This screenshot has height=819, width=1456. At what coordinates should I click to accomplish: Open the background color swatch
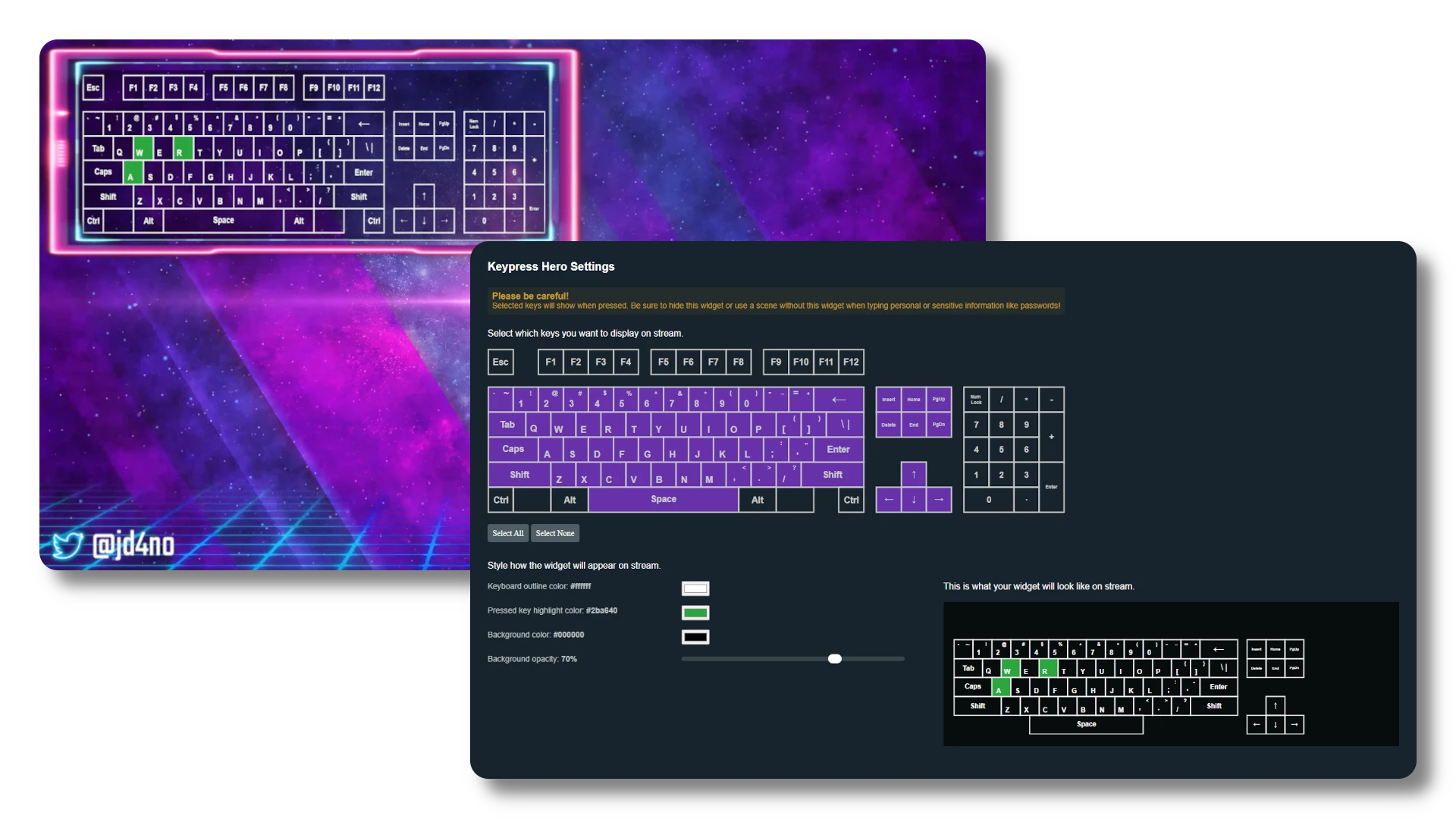[x=695, y=637]
